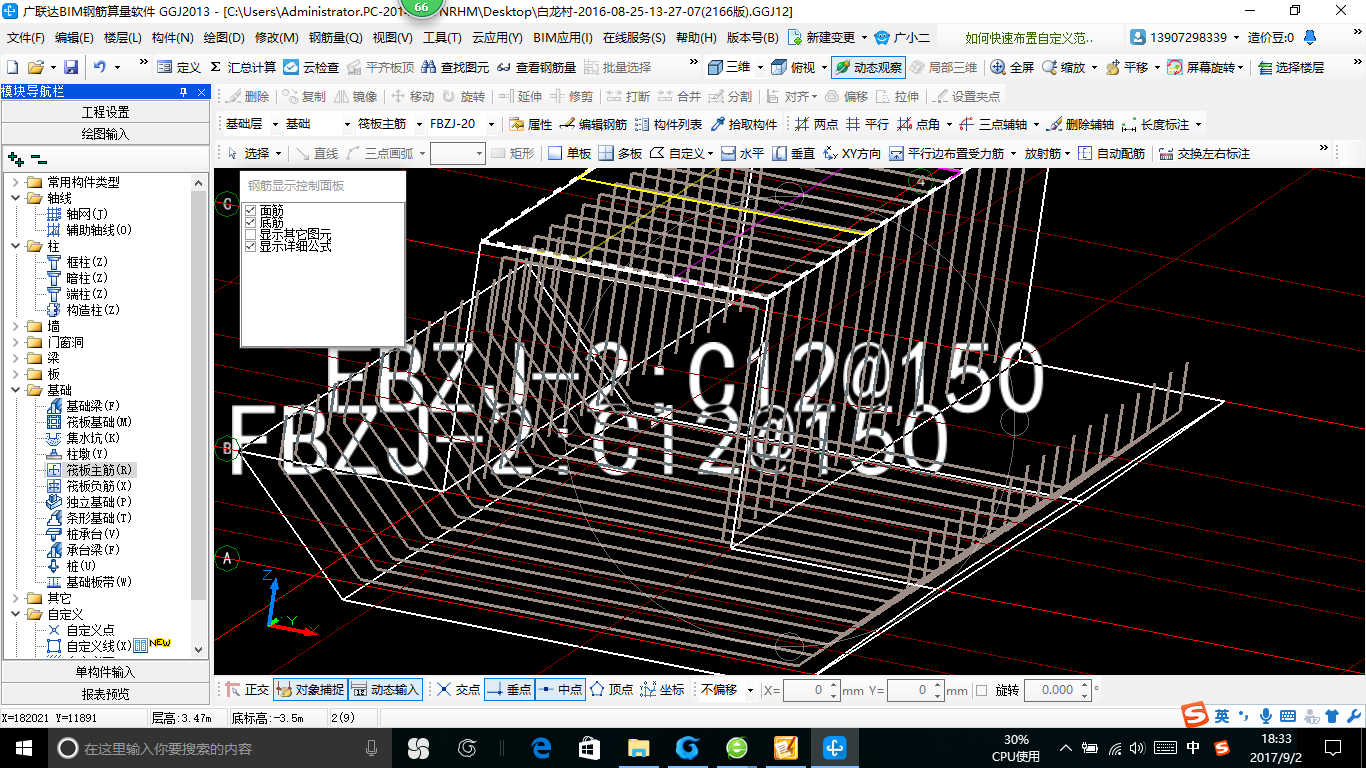Click the save file icon
This screenshot has width=1366, height=768.
coord(71,67)
